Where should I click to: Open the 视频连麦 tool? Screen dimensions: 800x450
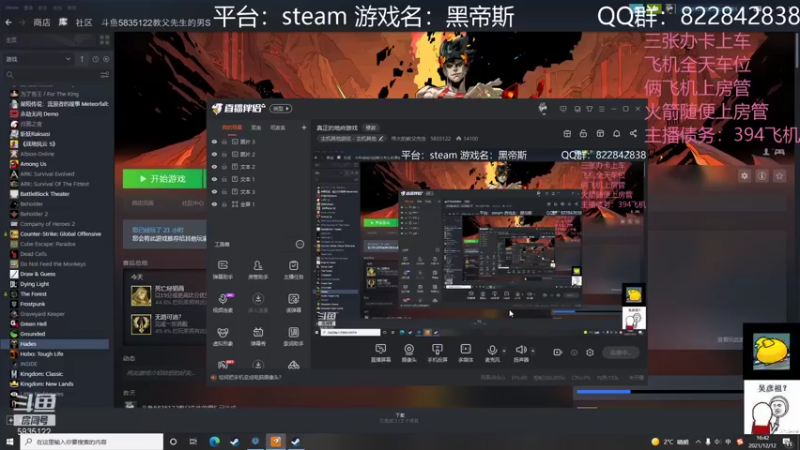pyautogui.click(x=223, y=303)
